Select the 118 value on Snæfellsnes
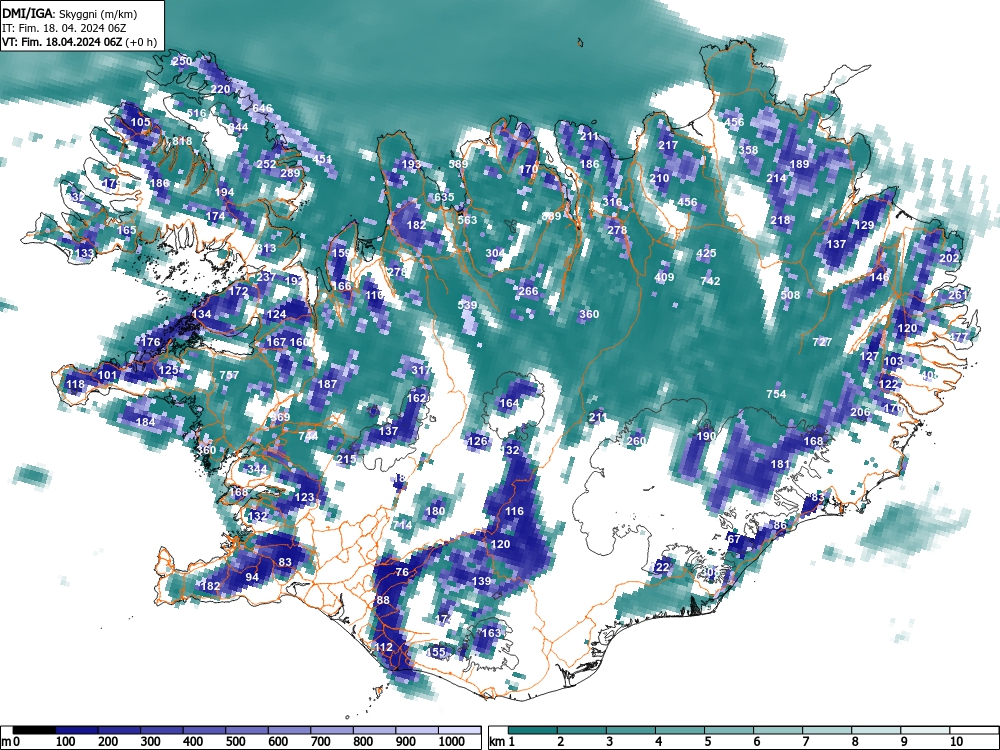 (x=75, y=384)
